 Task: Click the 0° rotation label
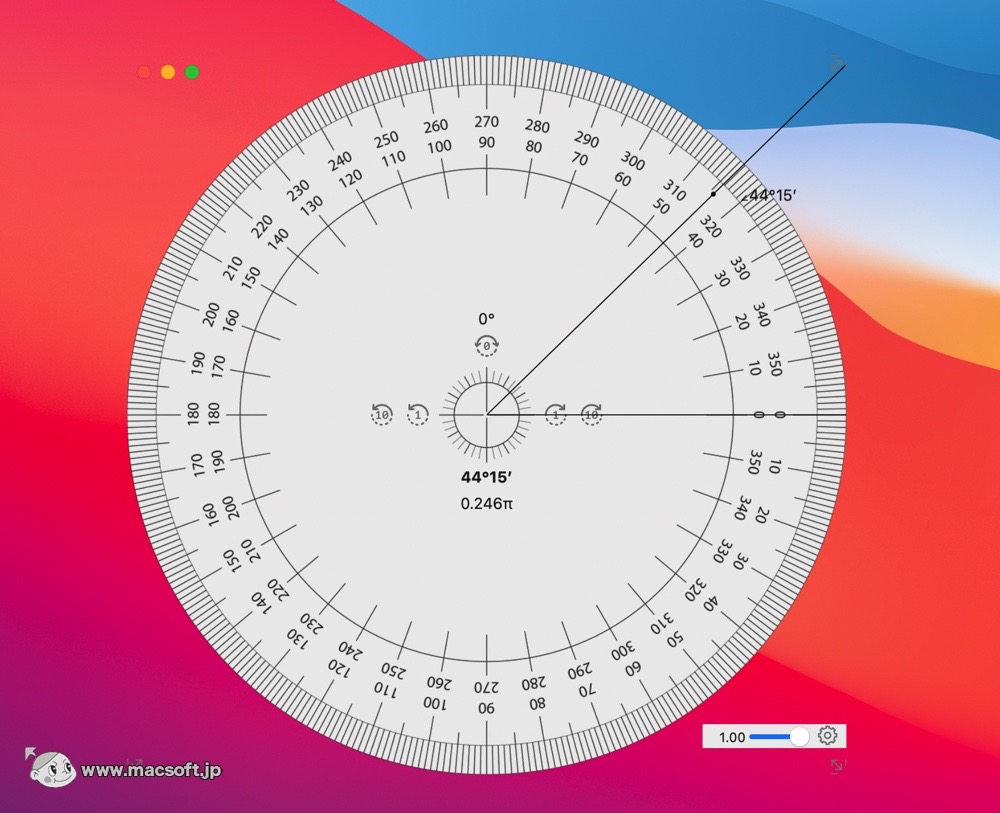click(486, 319)
